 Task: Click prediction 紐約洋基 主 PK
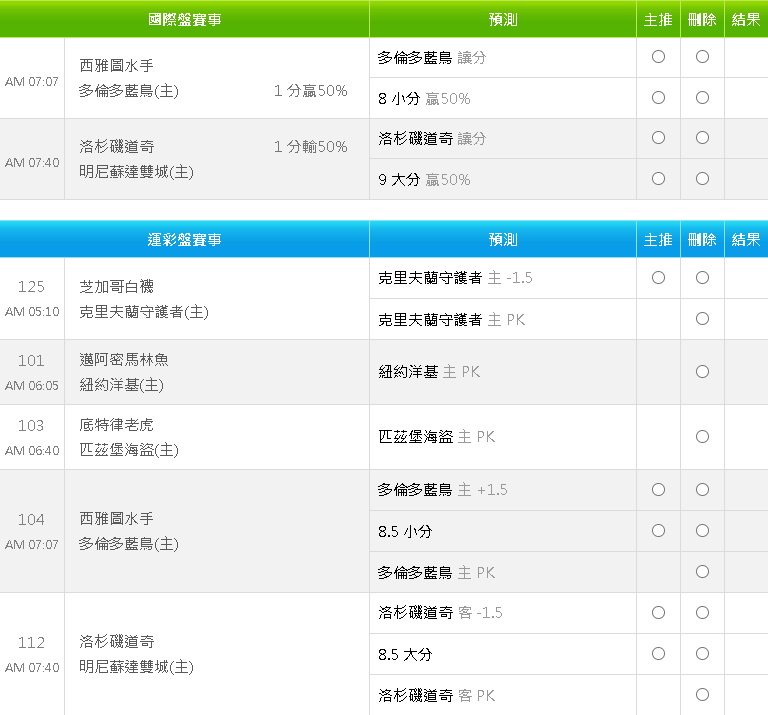[429, 372]
